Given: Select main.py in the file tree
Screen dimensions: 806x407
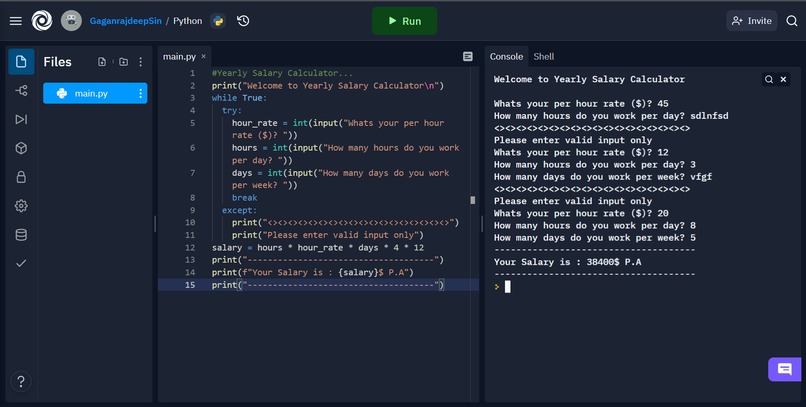Looking at the screenshot, I should point(95,93).
